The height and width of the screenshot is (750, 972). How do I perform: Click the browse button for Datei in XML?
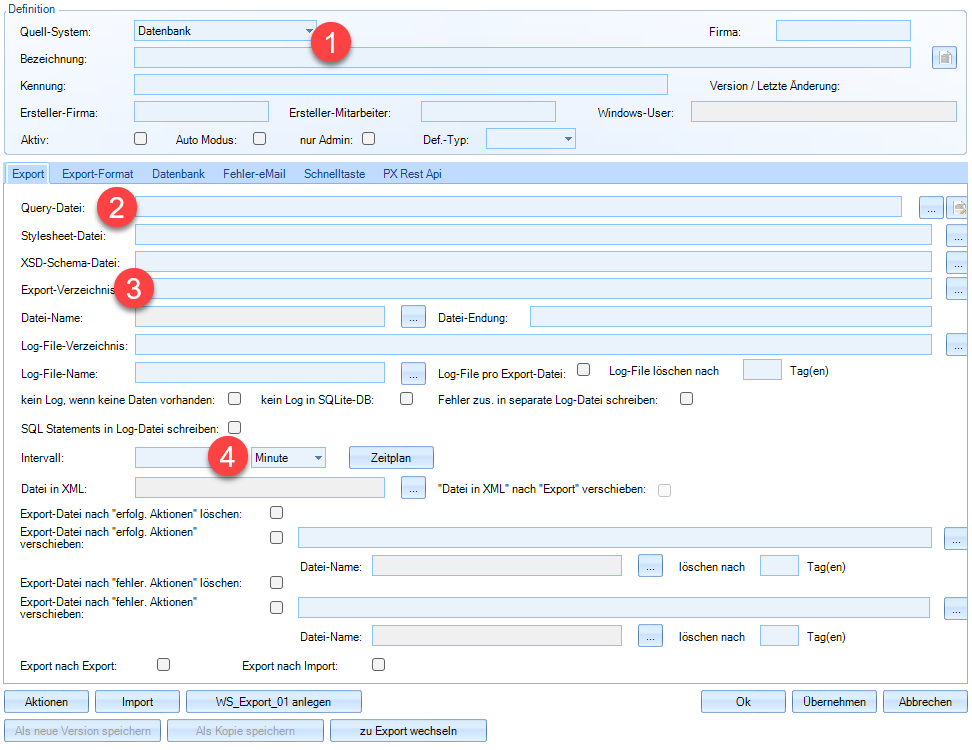(x=414, y=488)
